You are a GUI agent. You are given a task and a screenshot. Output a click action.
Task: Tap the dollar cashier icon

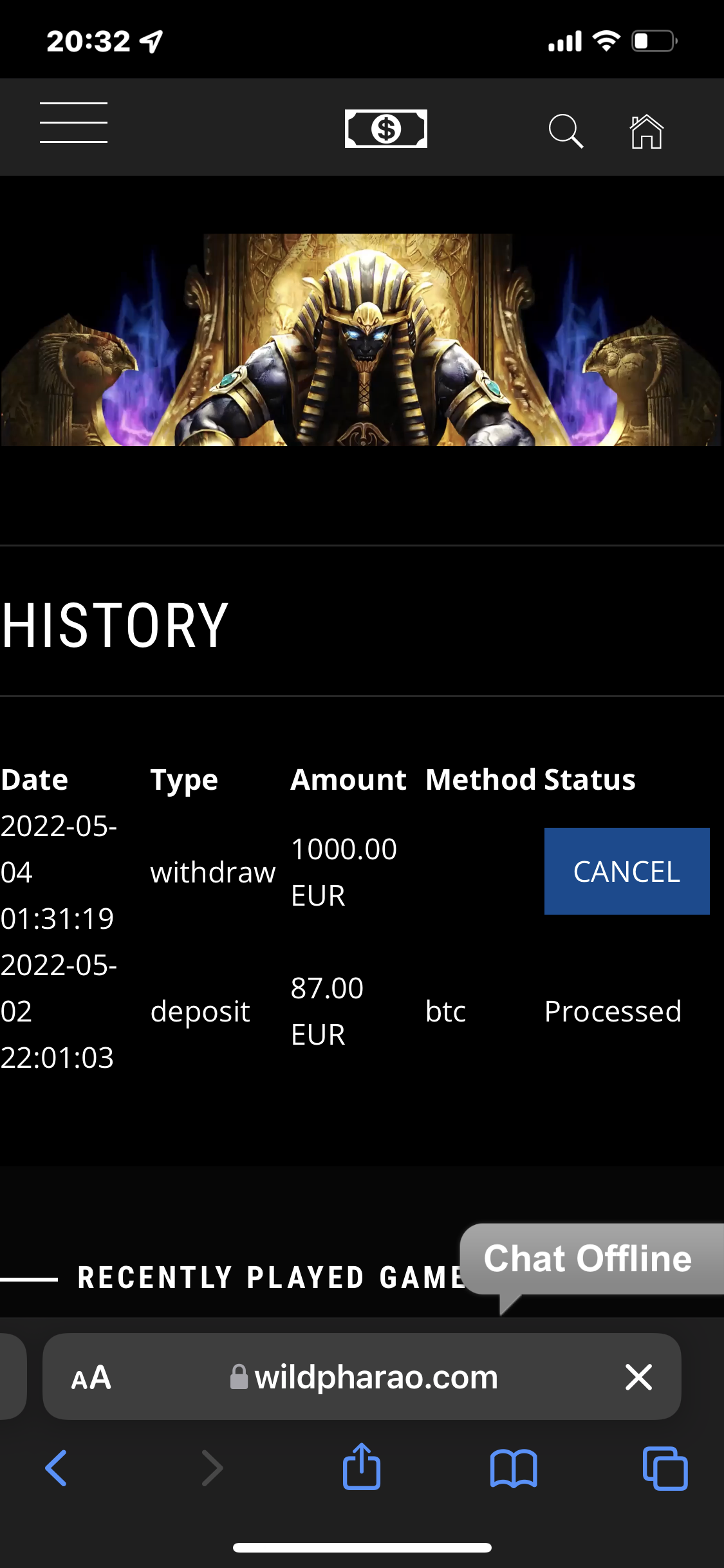[386, 129]
